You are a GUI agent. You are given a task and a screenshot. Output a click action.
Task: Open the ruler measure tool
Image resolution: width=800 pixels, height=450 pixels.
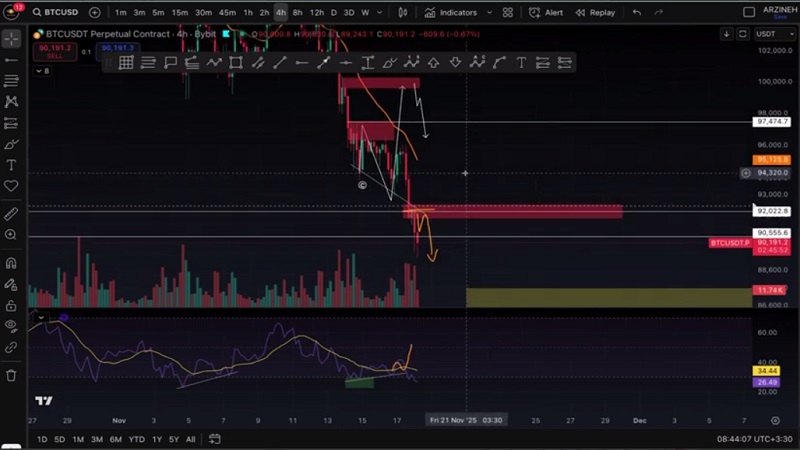tap(12, 214)
